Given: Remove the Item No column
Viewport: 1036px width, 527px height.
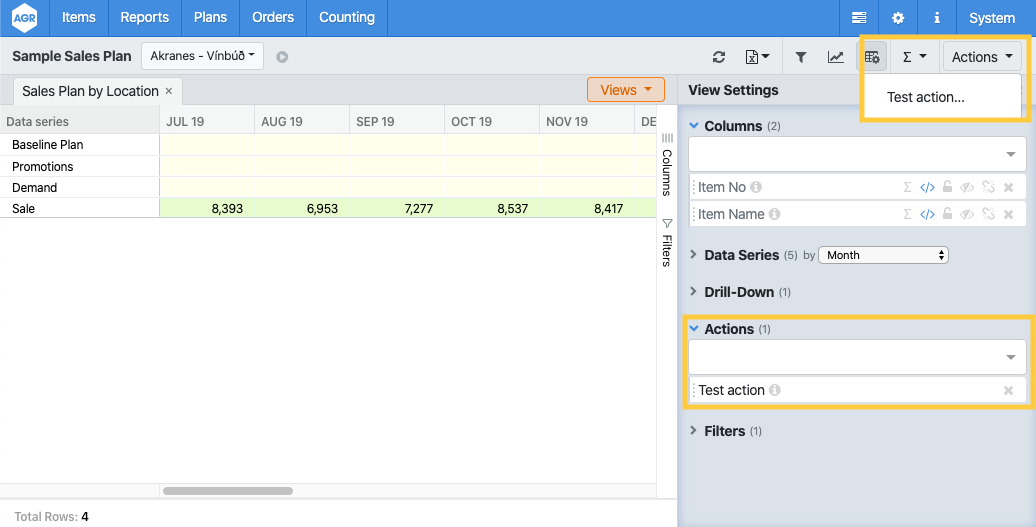Looking at the screenshot, I should tap(1008, 188).
